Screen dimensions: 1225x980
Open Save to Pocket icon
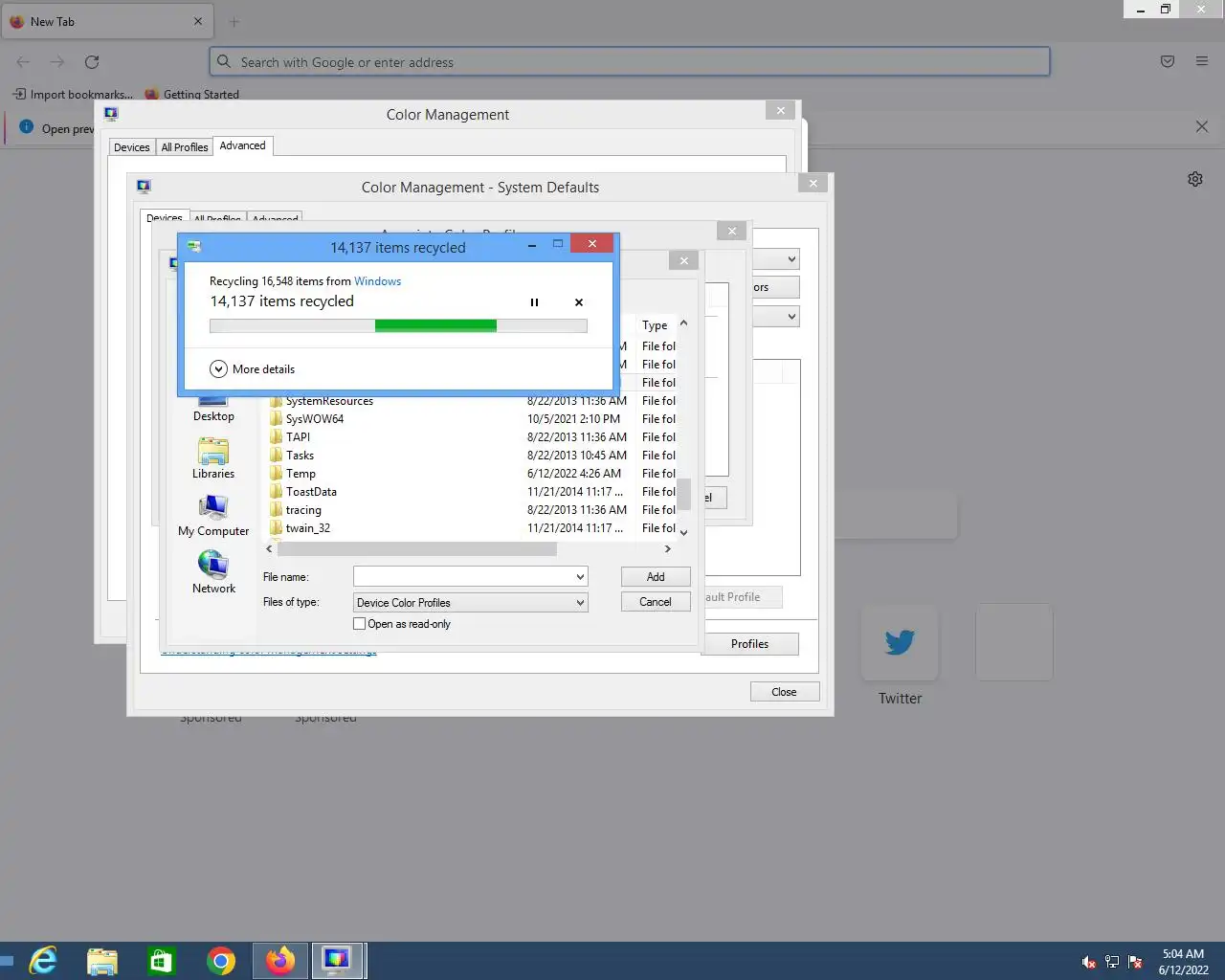[x=1168, y=62]
